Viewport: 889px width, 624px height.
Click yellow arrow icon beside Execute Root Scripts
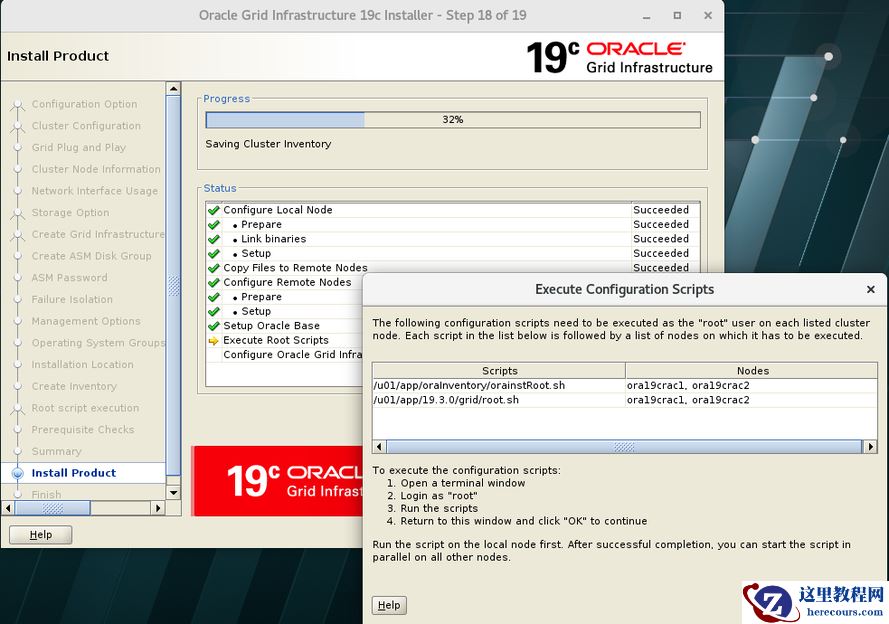tap(214, 341)
